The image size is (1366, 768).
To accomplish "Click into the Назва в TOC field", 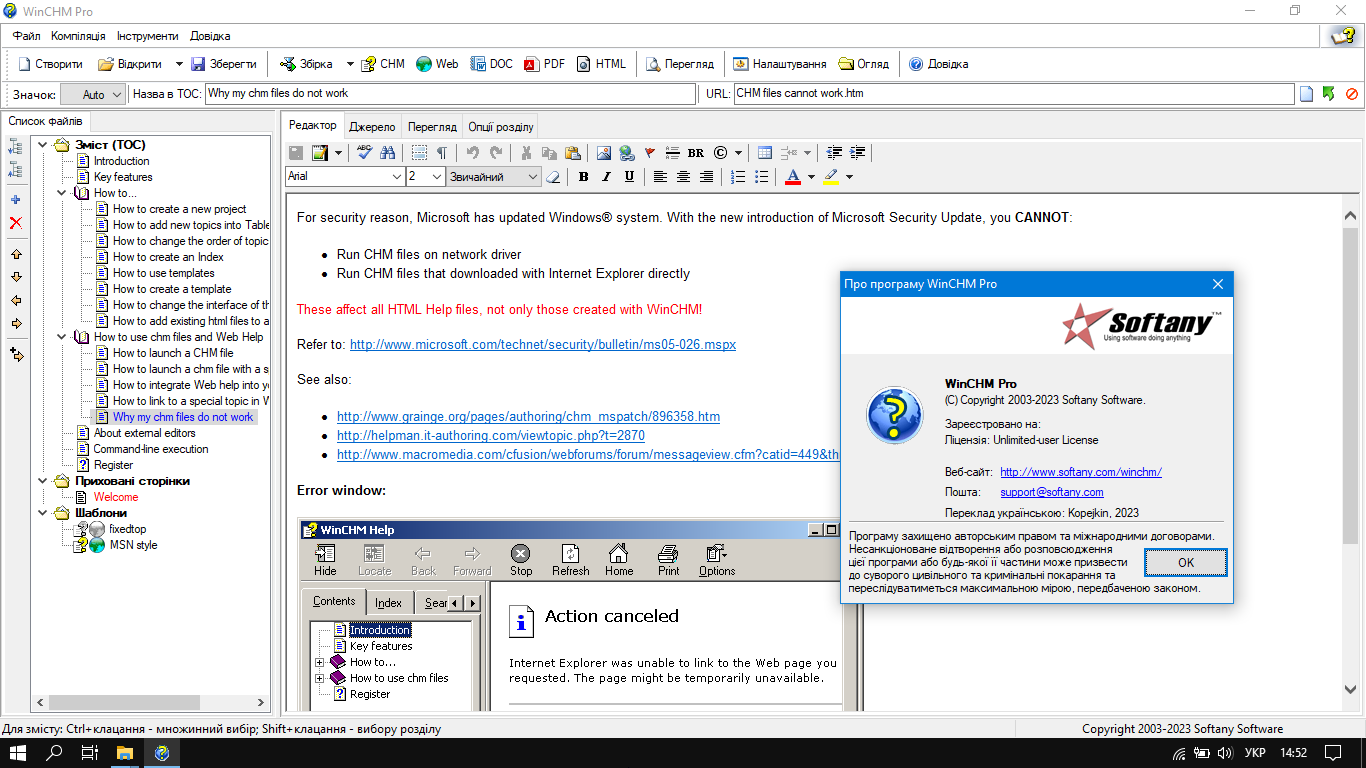I will 449,94.
